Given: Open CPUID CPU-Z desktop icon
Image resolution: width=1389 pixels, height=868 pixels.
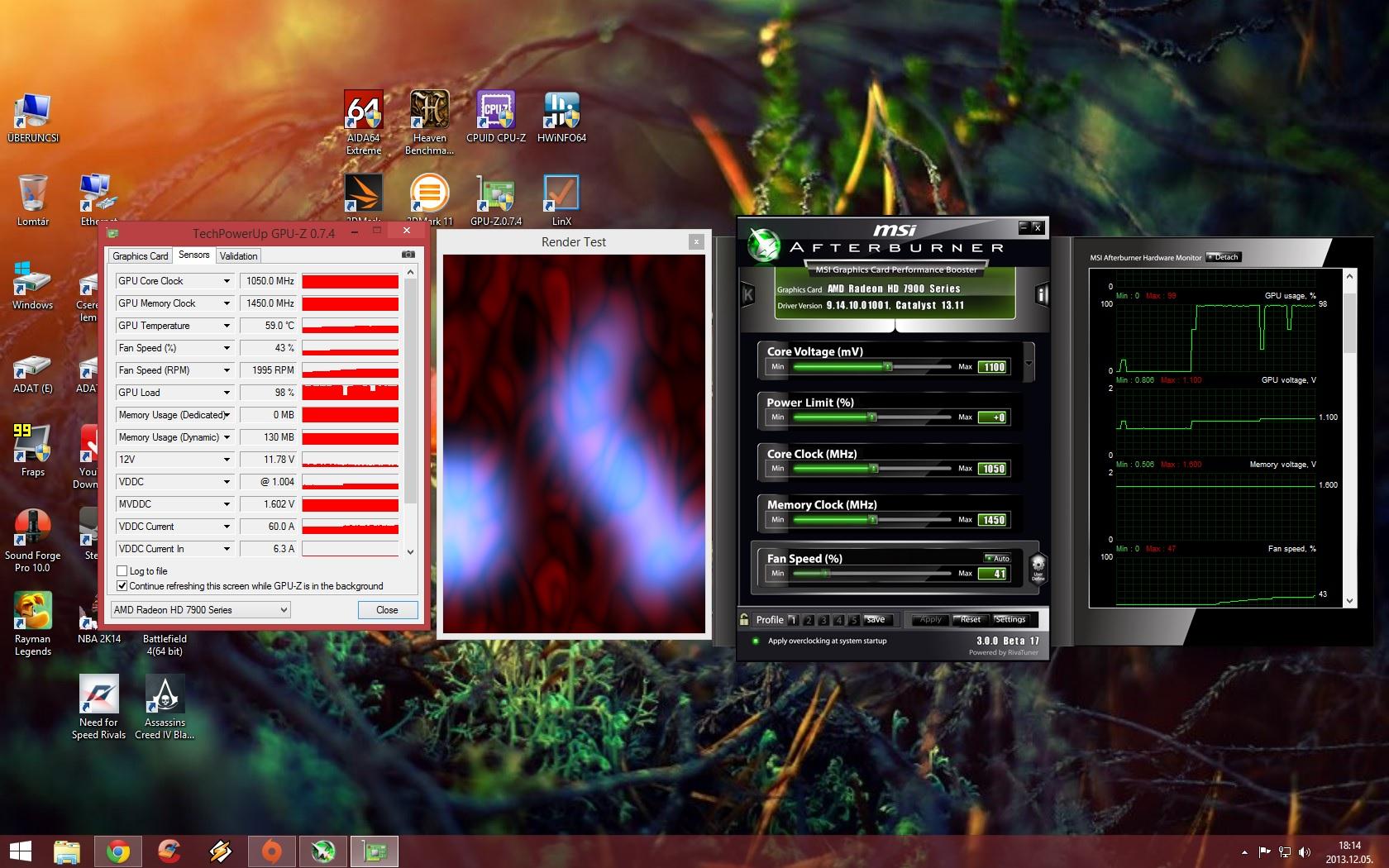Looking at the screenshot, I should pos(496,117).
